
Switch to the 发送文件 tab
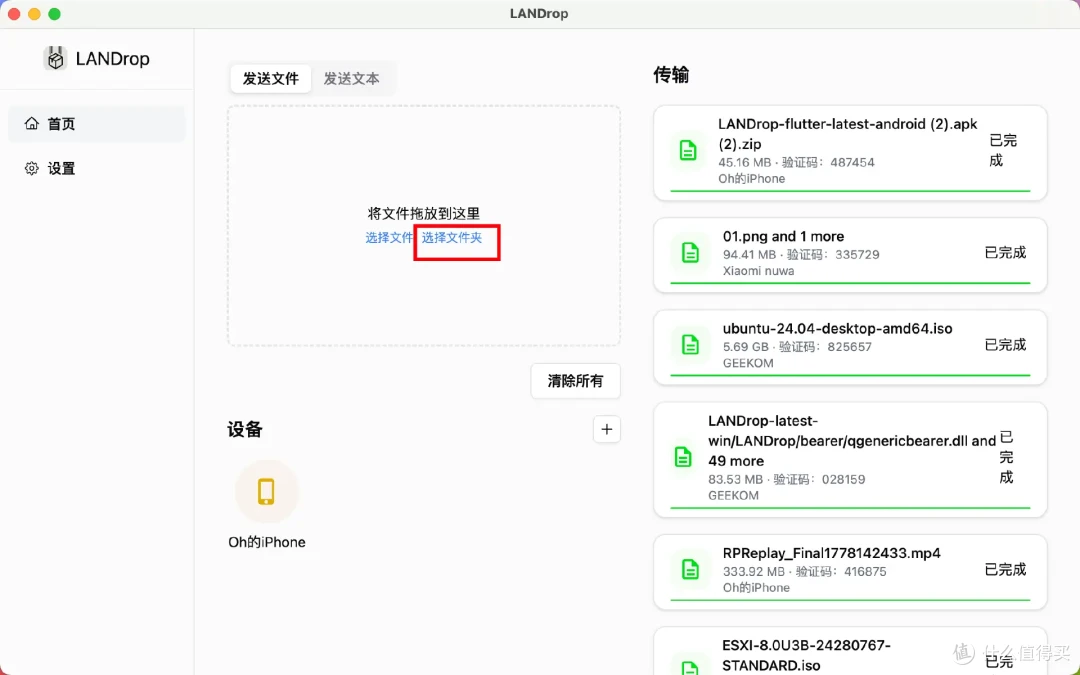[x=271, y=79]
